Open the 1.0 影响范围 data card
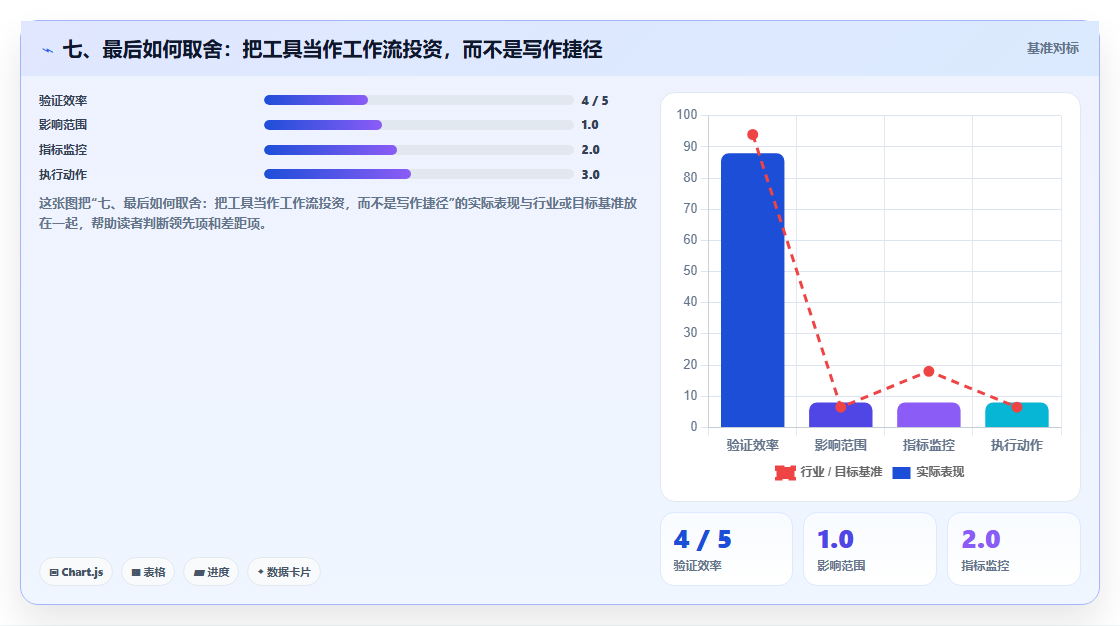Screen dimensions: 1120x626 [x=869, y=549]
